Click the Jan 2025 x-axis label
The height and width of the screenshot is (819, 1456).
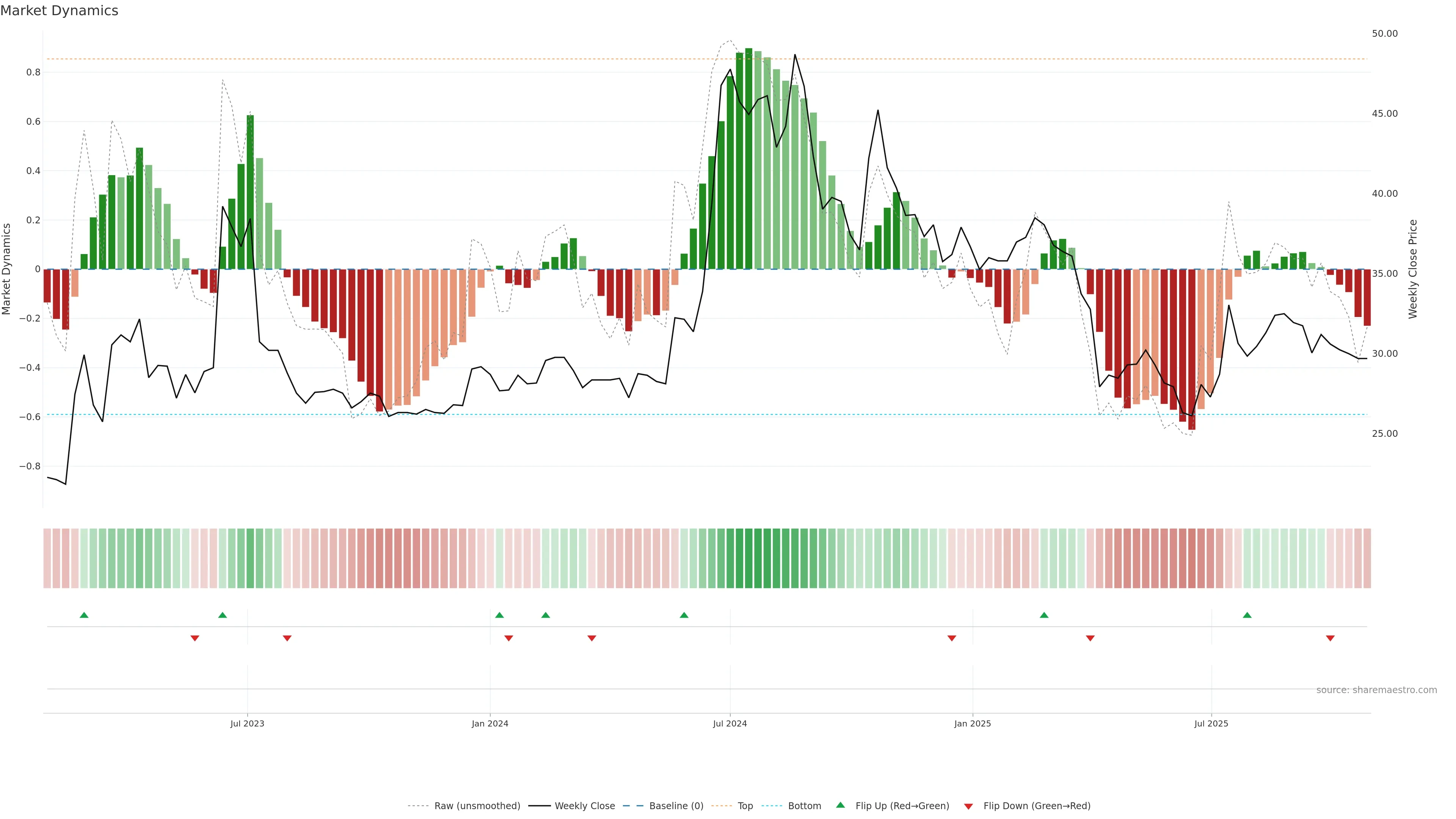point(972,723)
